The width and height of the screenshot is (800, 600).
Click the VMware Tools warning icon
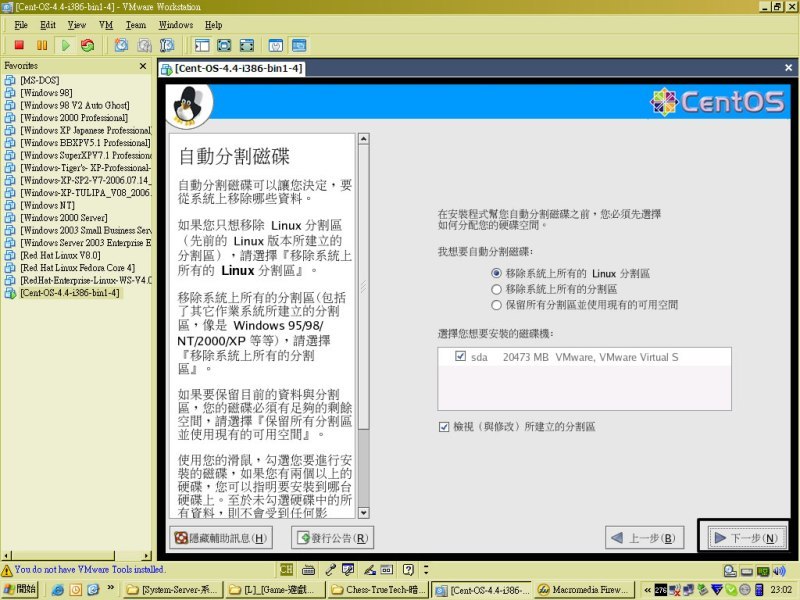pyautogui.click(x=7, y=570)
